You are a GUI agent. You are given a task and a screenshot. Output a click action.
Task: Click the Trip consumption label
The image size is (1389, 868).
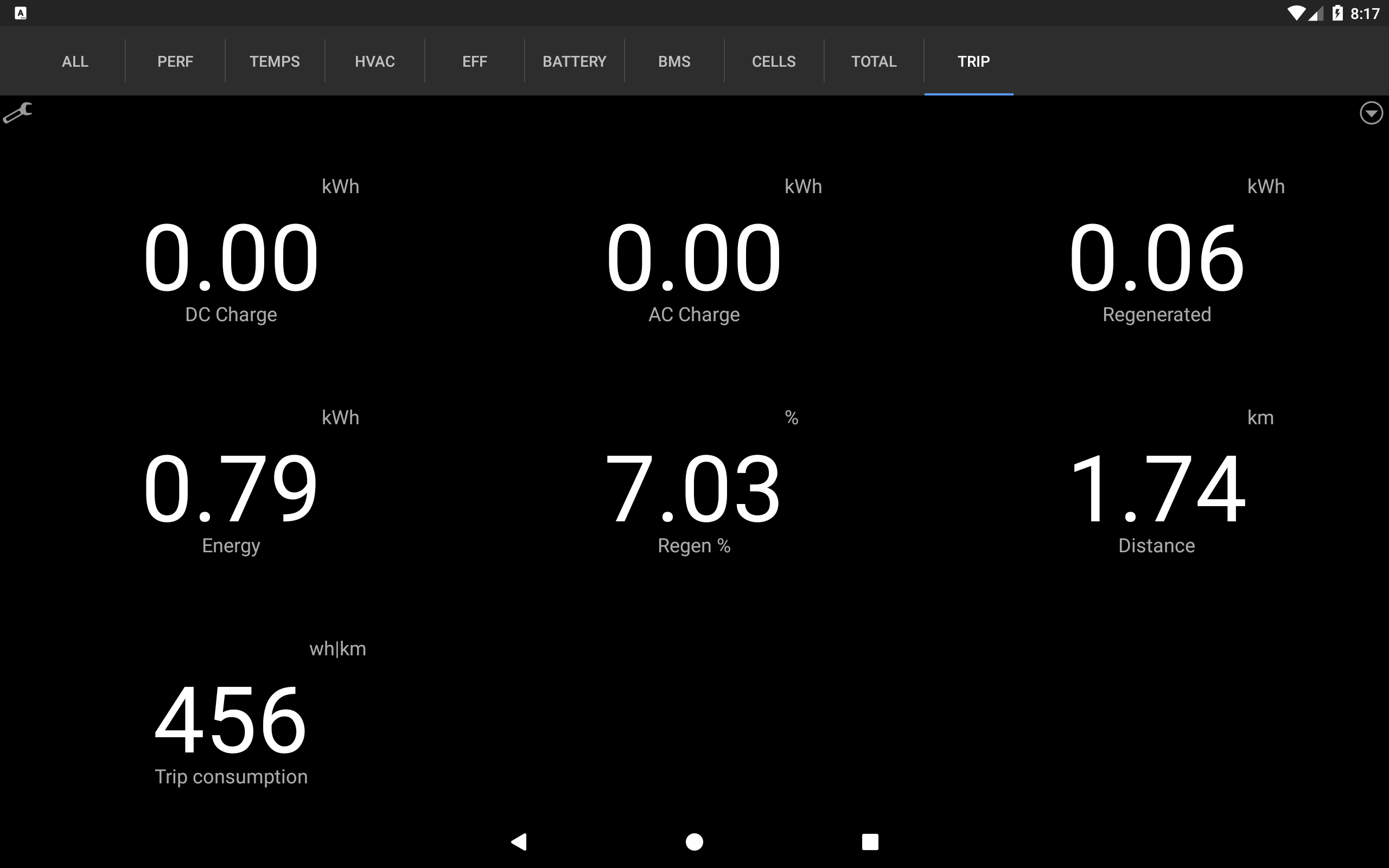231,777
